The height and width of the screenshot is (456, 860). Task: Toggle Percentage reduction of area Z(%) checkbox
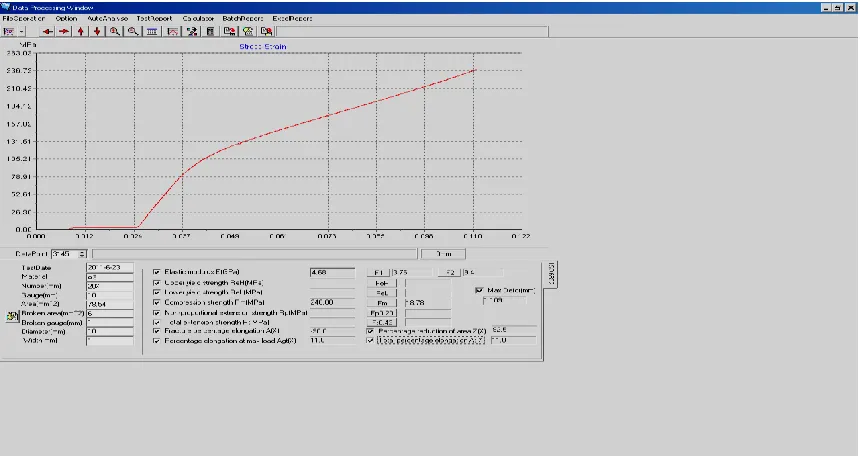click(x=370, y=331)
